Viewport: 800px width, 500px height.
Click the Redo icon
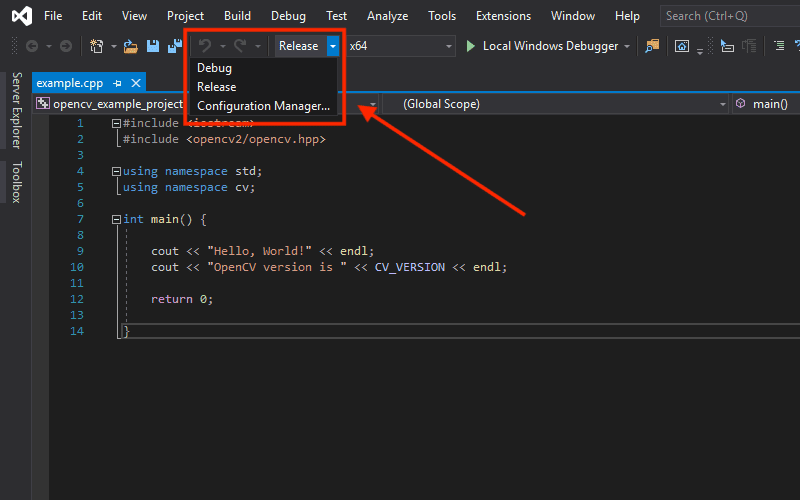coord(240,46)
